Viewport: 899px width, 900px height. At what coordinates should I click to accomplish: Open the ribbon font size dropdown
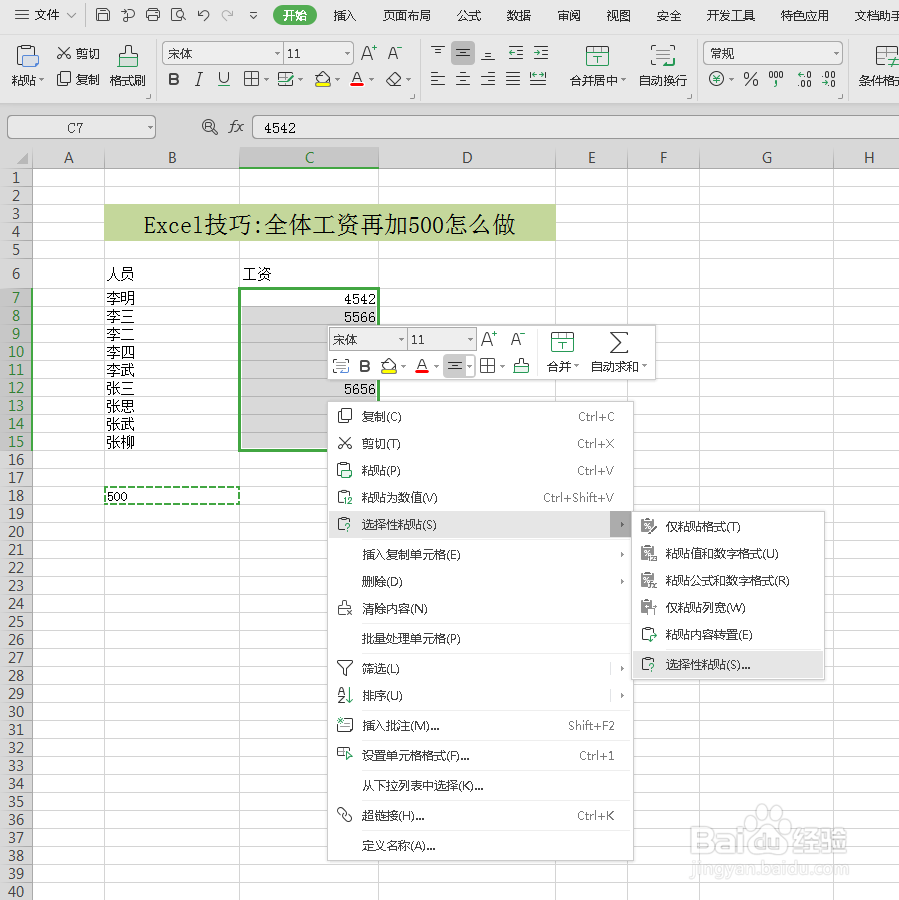point(347,53)
